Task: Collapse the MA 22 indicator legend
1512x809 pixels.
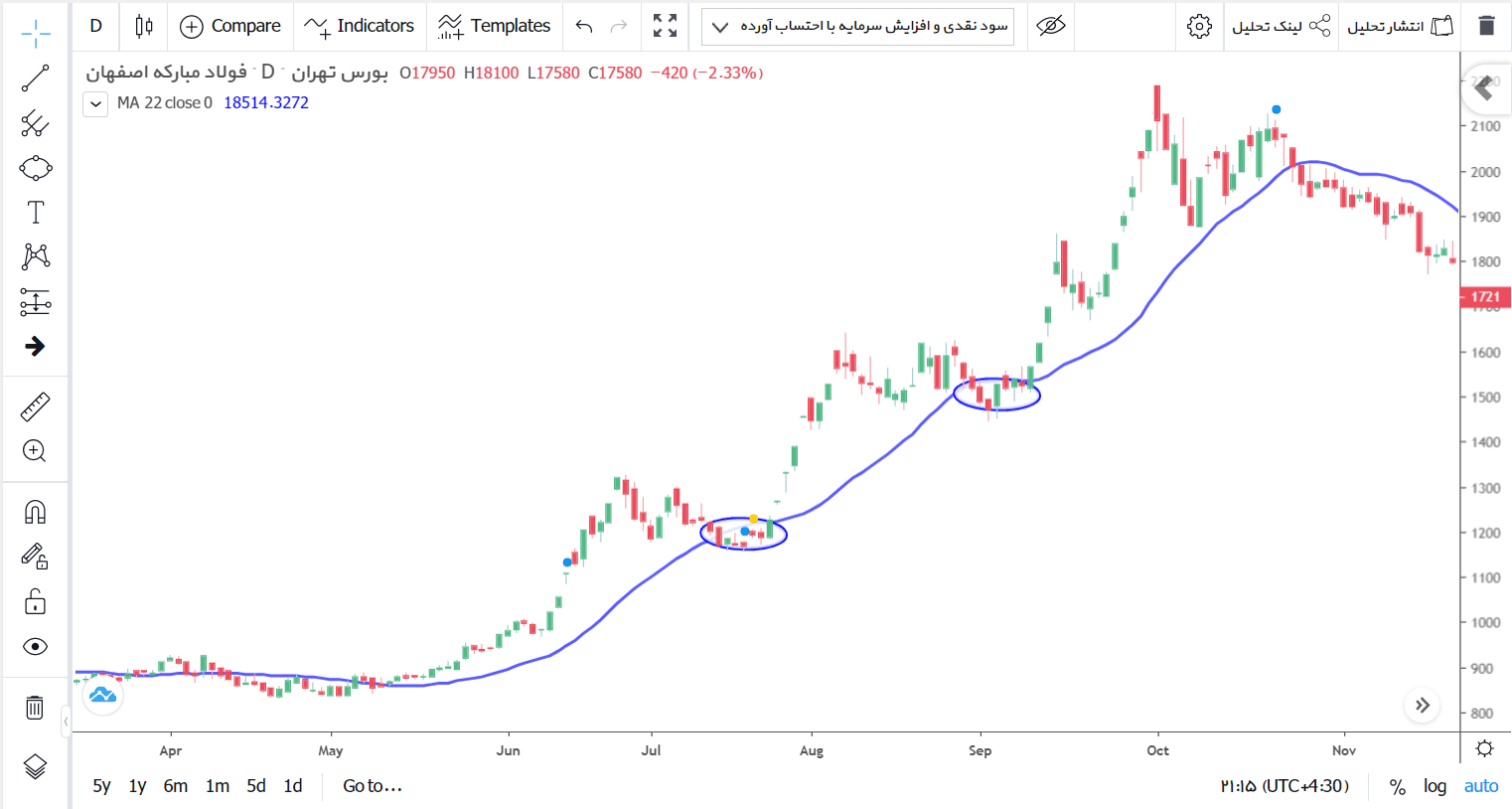Action: pyautogui.click(x=95, y=103)
